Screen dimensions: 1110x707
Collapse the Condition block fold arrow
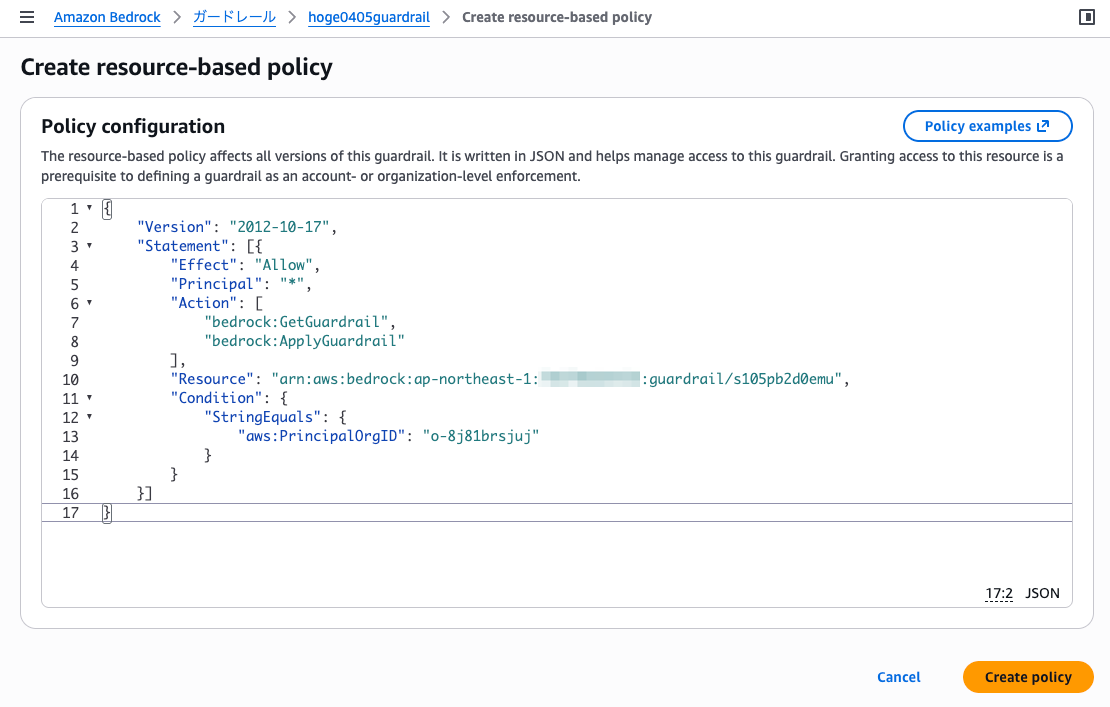tap(89, 398)
